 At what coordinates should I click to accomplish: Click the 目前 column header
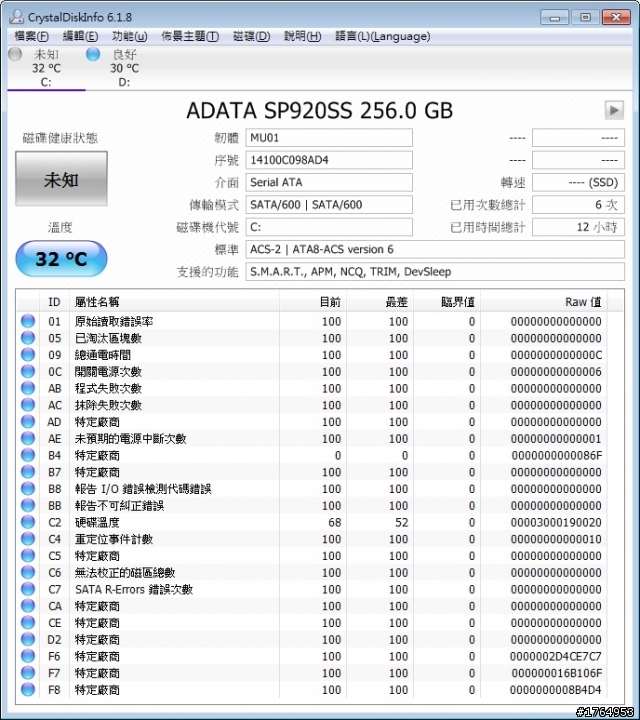point(313,302)
